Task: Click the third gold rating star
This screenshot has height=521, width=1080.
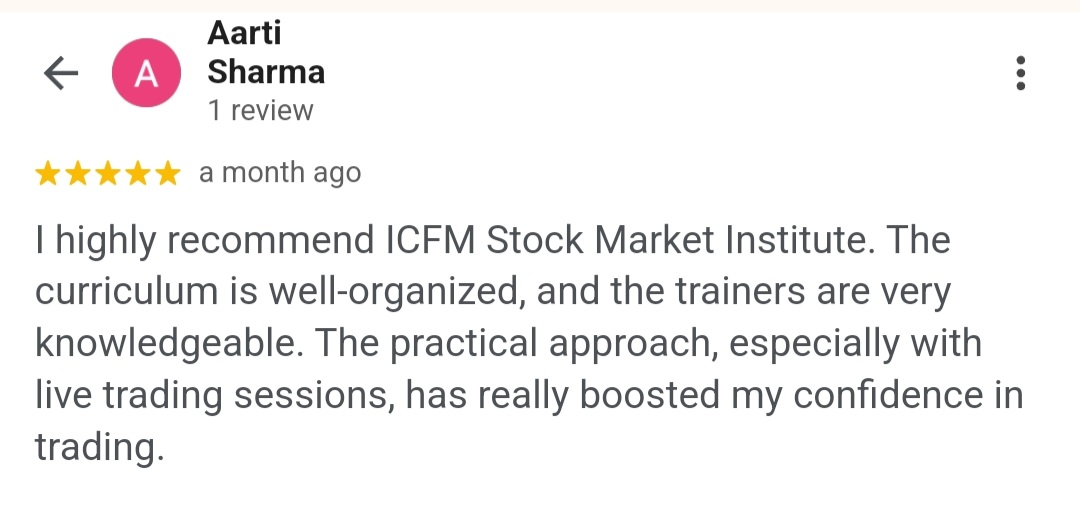Action: 108,174
